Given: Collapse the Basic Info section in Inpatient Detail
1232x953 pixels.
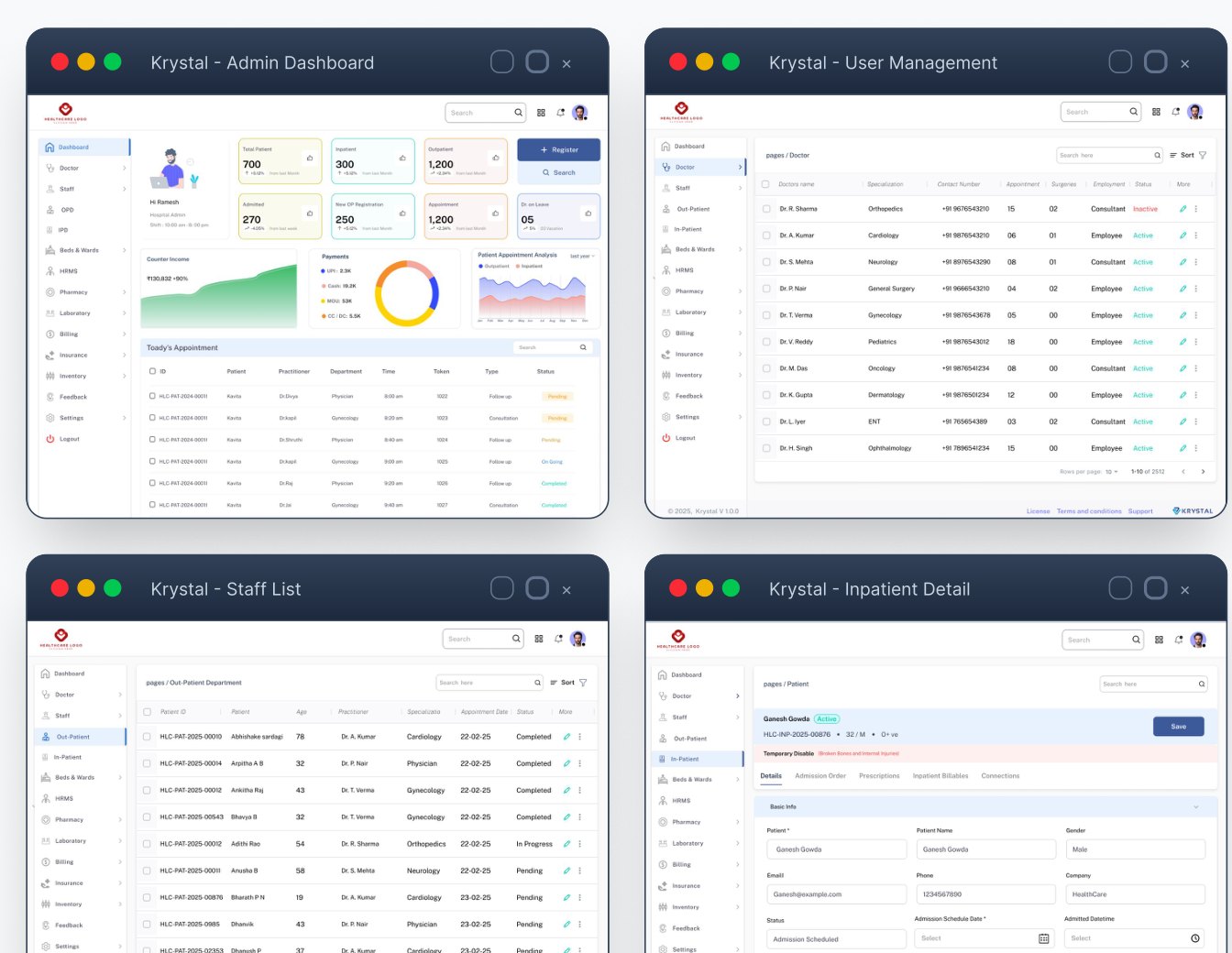Looking at the screenshot, I should pos(1195,807).
